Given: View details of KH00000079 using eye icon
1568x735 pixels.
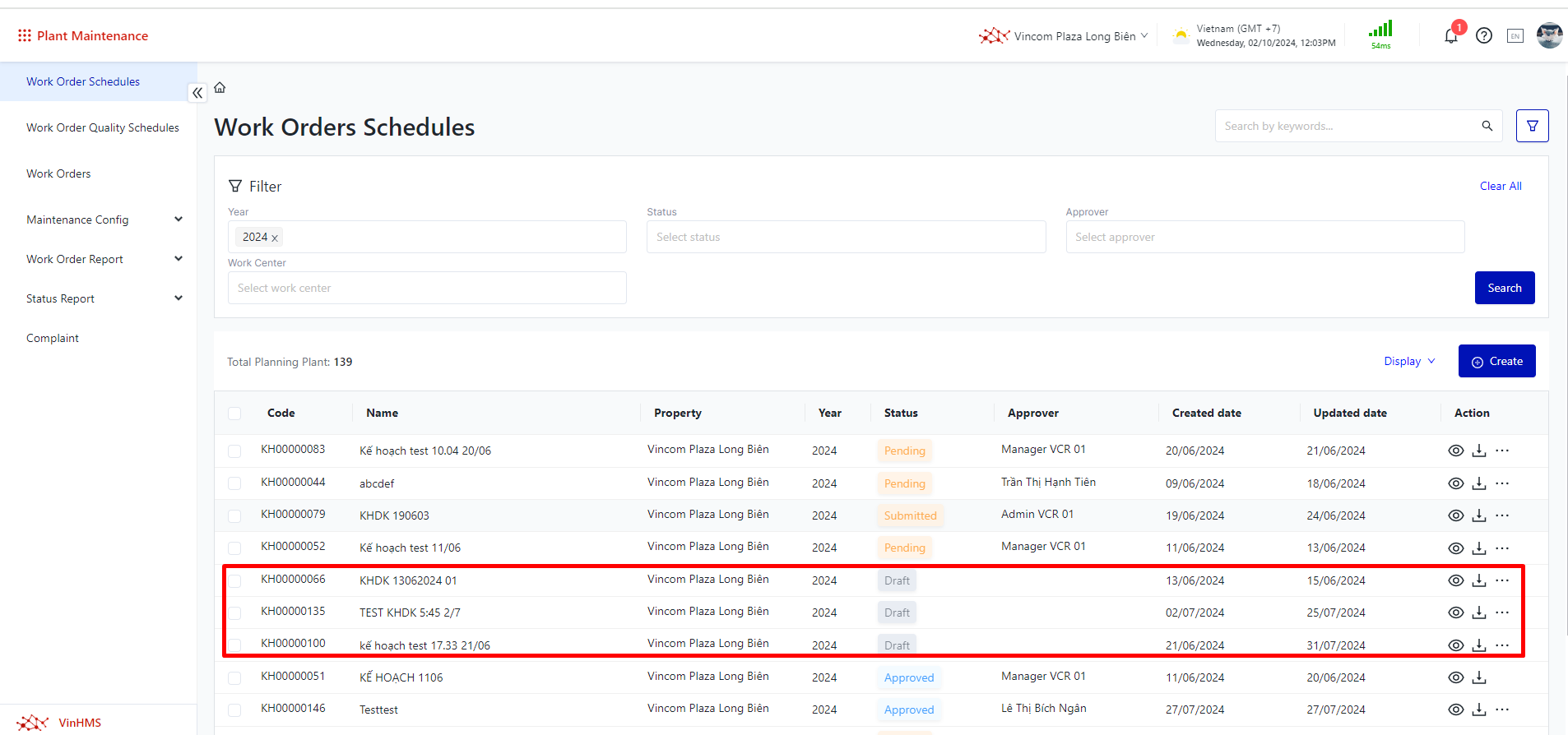Looking at the screenshot, I should point(1455,515).
